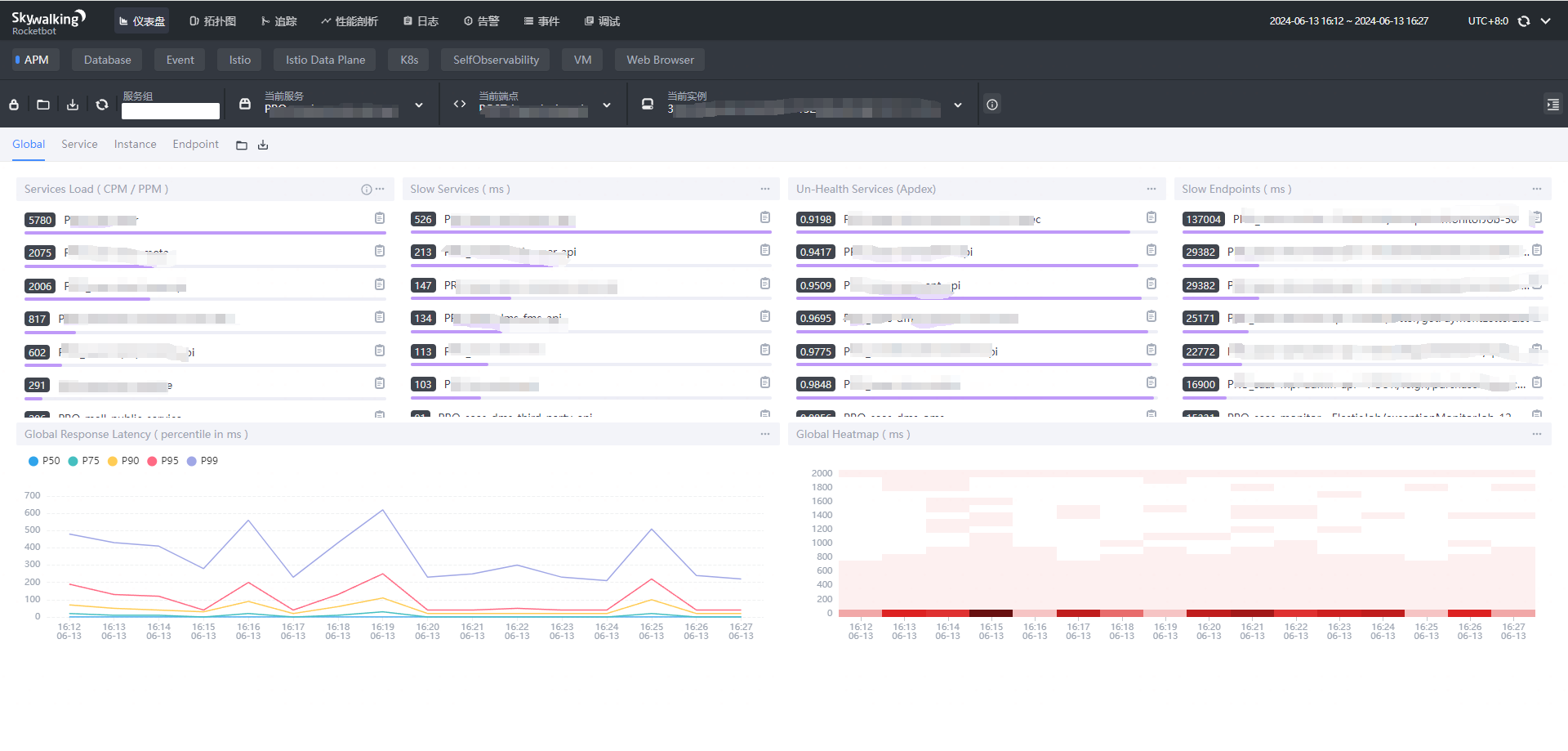1568x751 pixels.
Task: Switch to the Instance tab
Action: pos(135,145)
